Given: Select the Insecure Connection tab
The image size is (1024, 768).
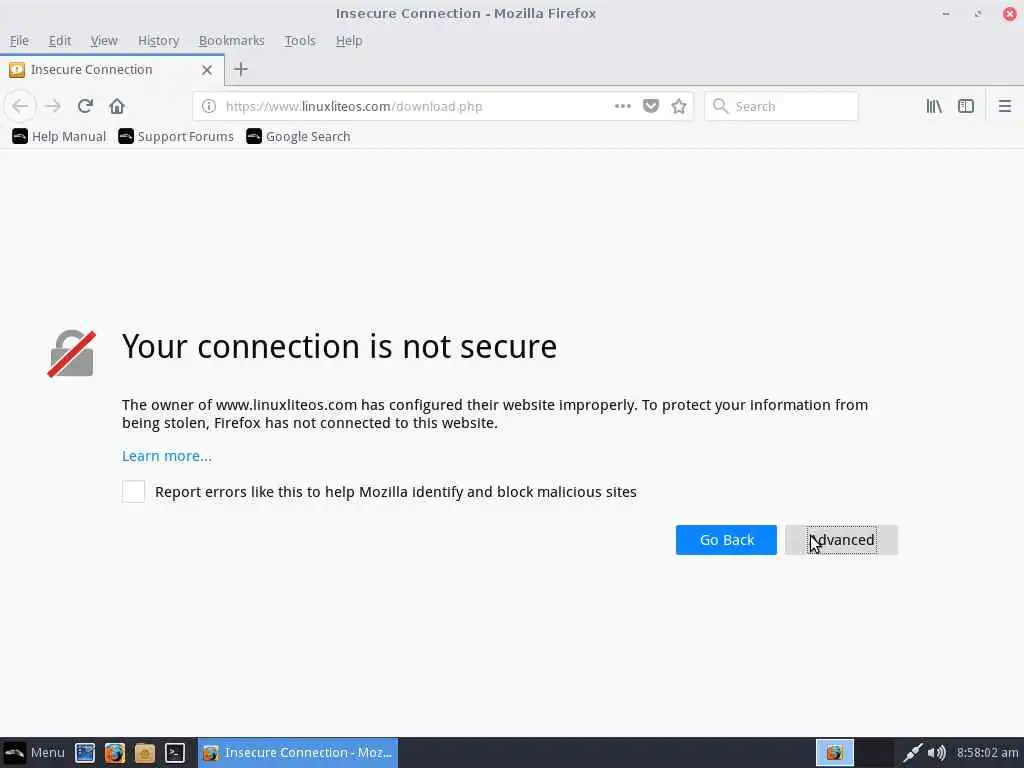Looking at the screenshot, I should pos(112,70).
